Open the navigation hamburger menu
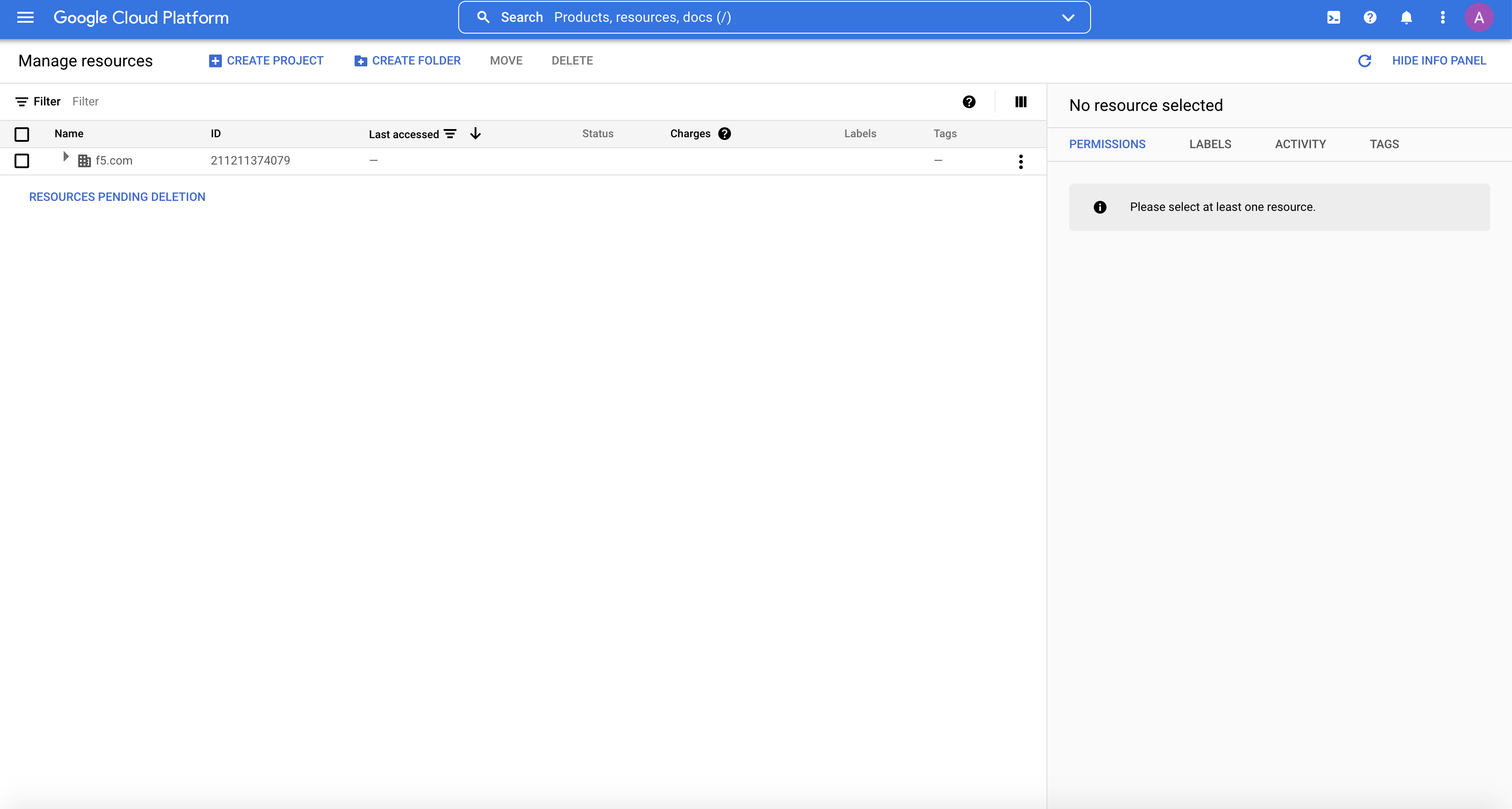The width and height of the screenshot is (1512, 809). click(x=26, y=18)
